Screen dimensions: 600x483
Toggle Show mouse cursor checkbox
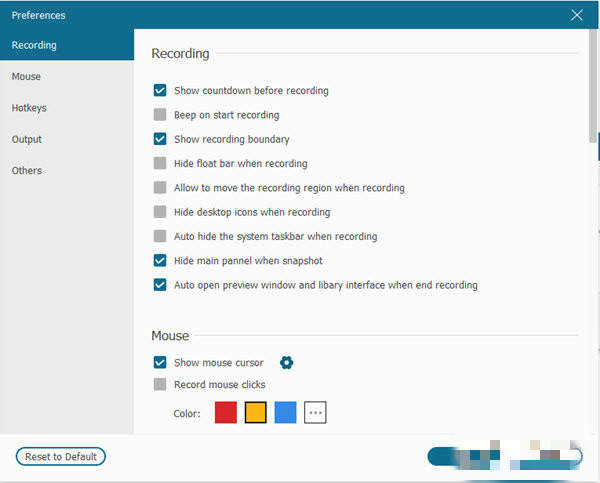[x=160, y=362]
